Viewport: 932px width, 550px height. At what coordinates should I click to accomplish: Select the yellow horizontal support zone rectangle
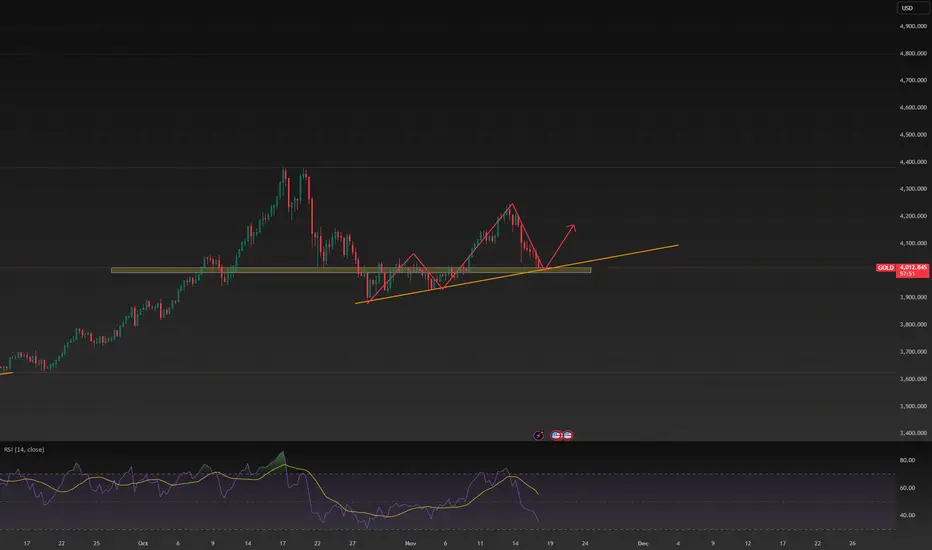coord(351,270)
